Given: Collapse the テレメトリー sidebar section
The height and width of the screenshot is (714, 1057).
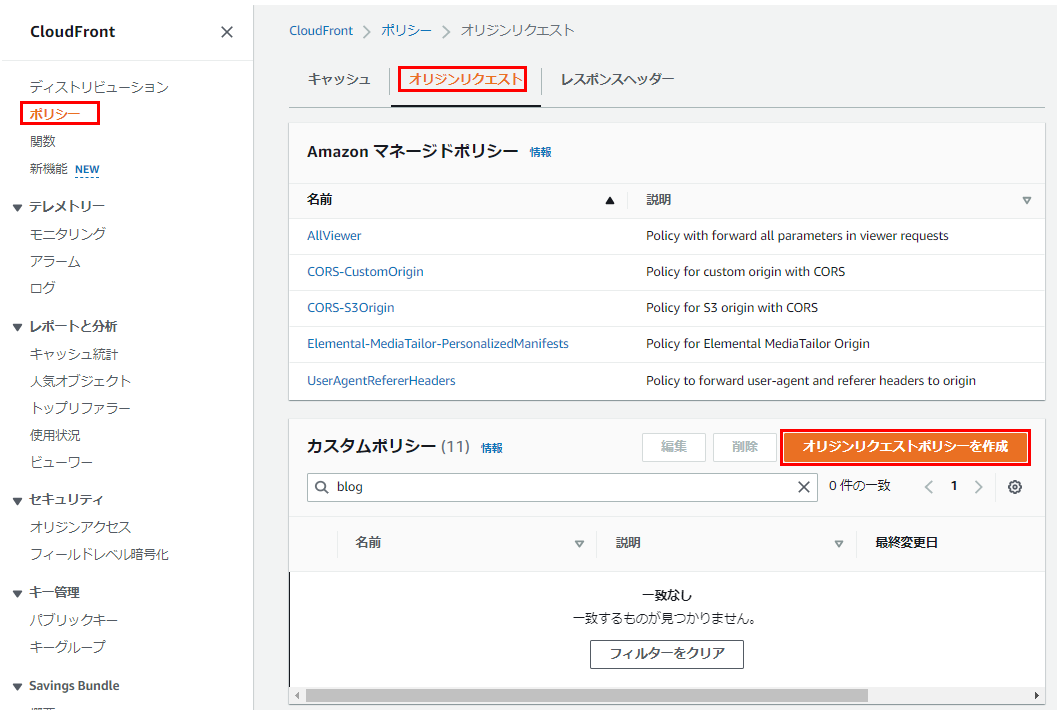Looking at the screenshot, I should [18, 208].
